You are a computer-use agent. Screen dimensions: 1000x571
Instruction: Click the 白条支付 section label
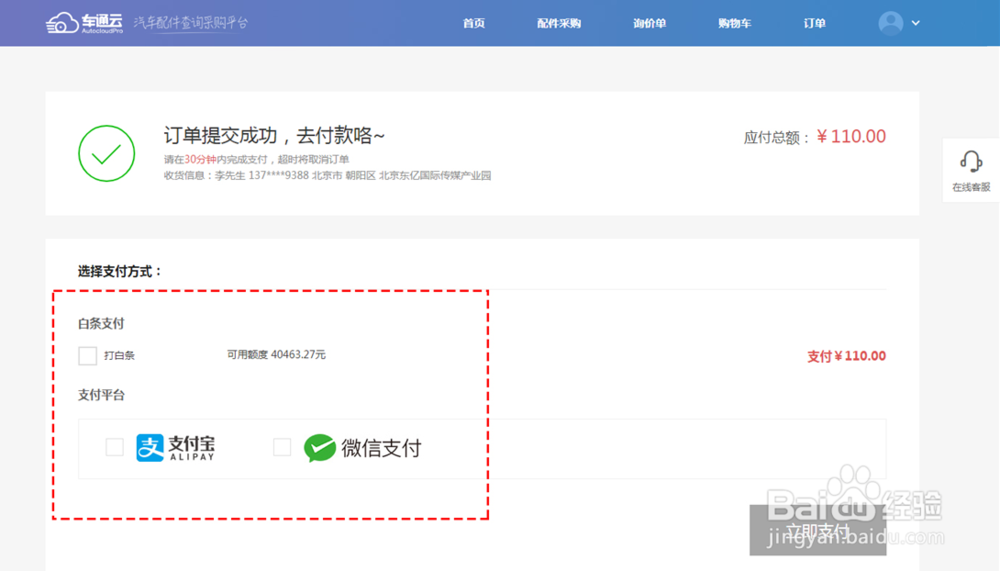pyautogui.click(x=101, y=323)
